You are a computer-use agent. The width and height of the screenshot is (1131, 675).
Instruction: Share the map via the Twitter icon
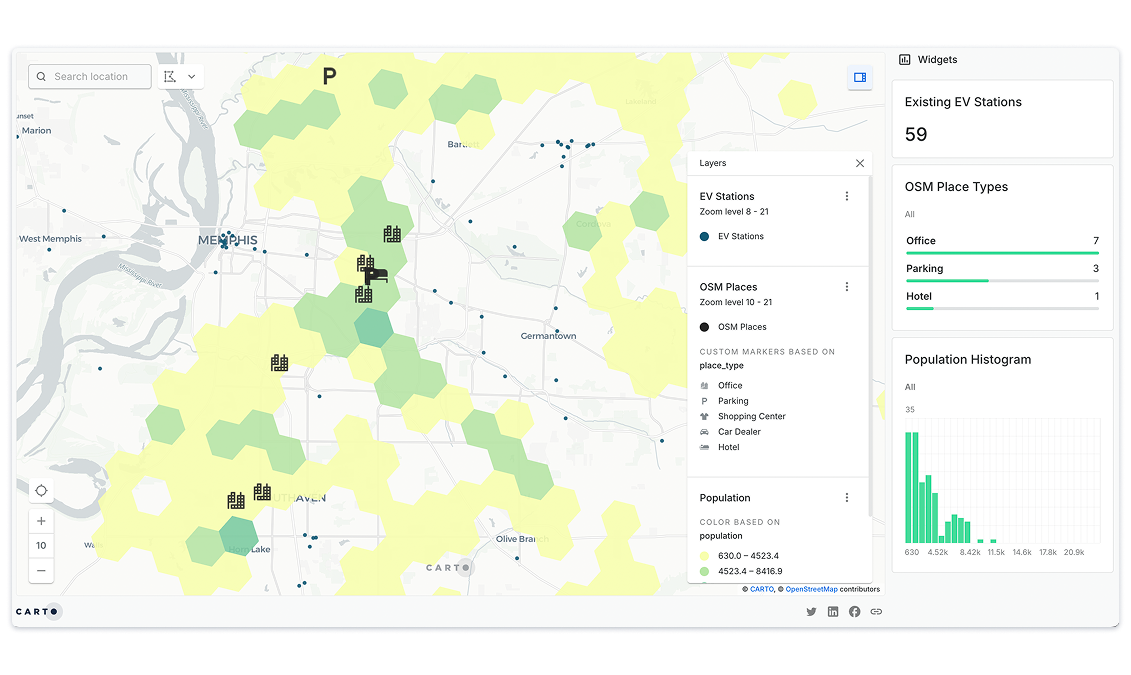pos(811,611)
